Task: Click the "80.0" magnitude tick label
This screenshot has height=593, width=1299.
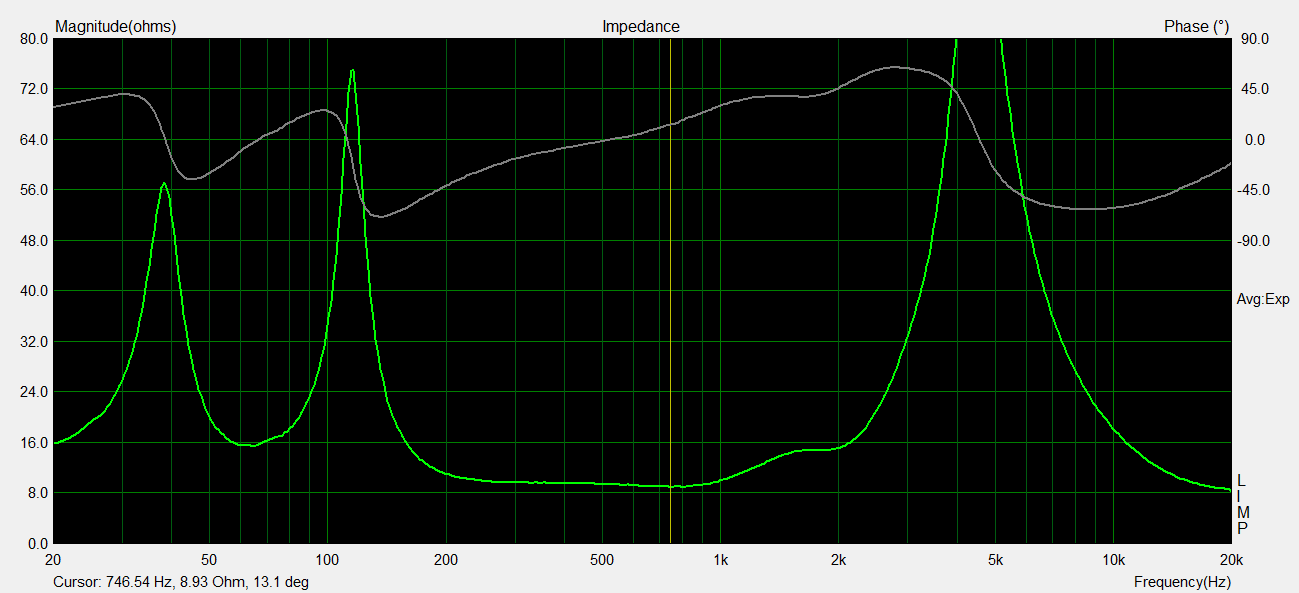Action: tap(33, 39)
